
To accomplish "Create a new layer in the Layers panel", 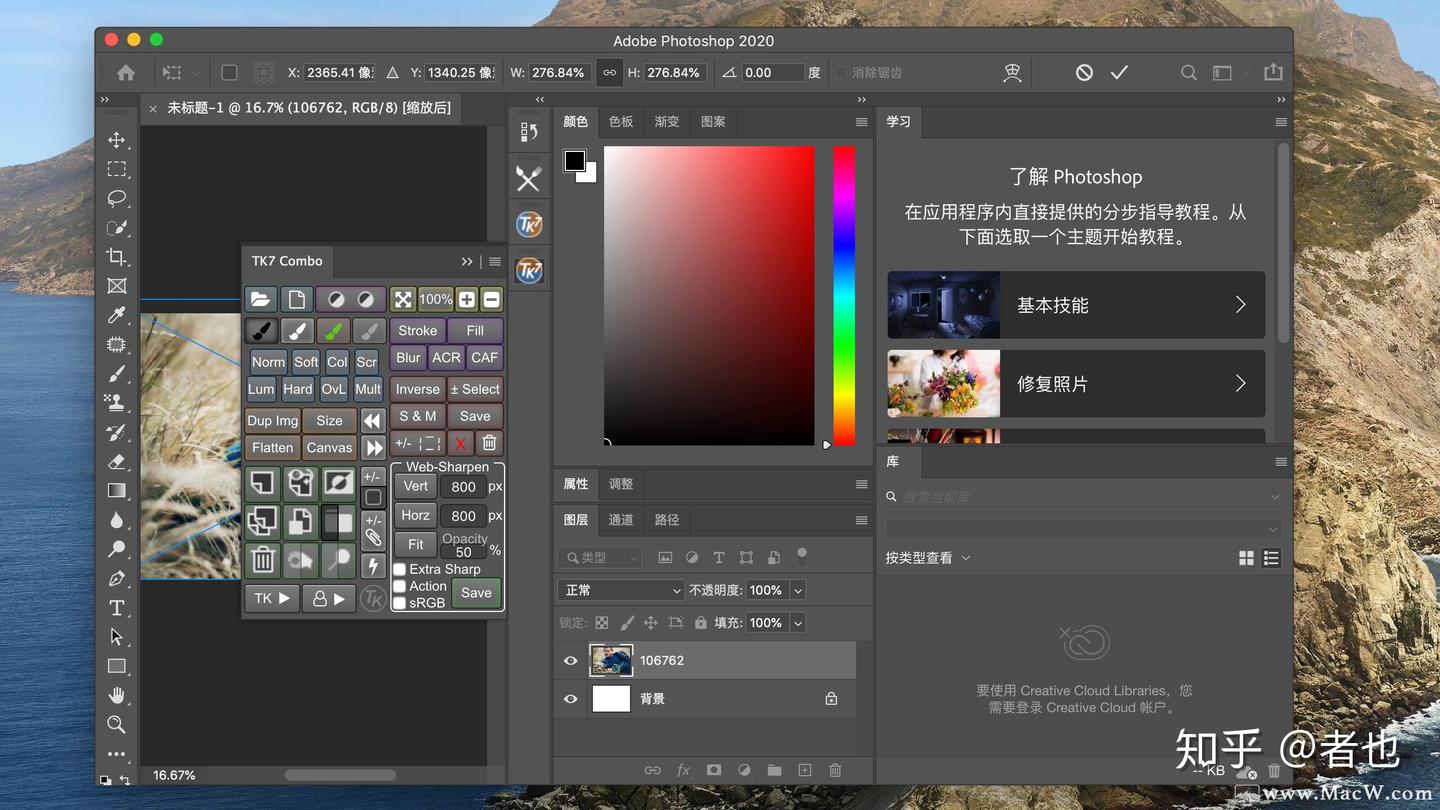I will tap(805, 770).
